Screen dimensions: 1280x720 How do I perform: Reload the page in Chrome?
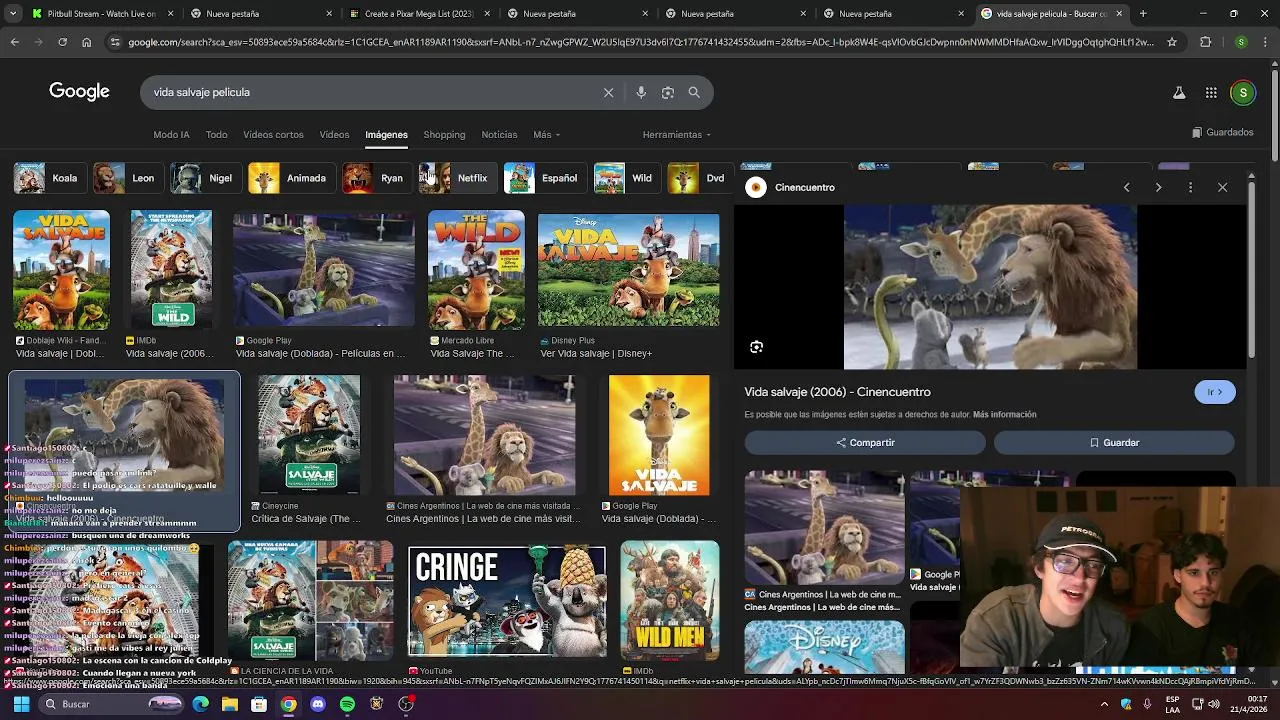(62, 42)
